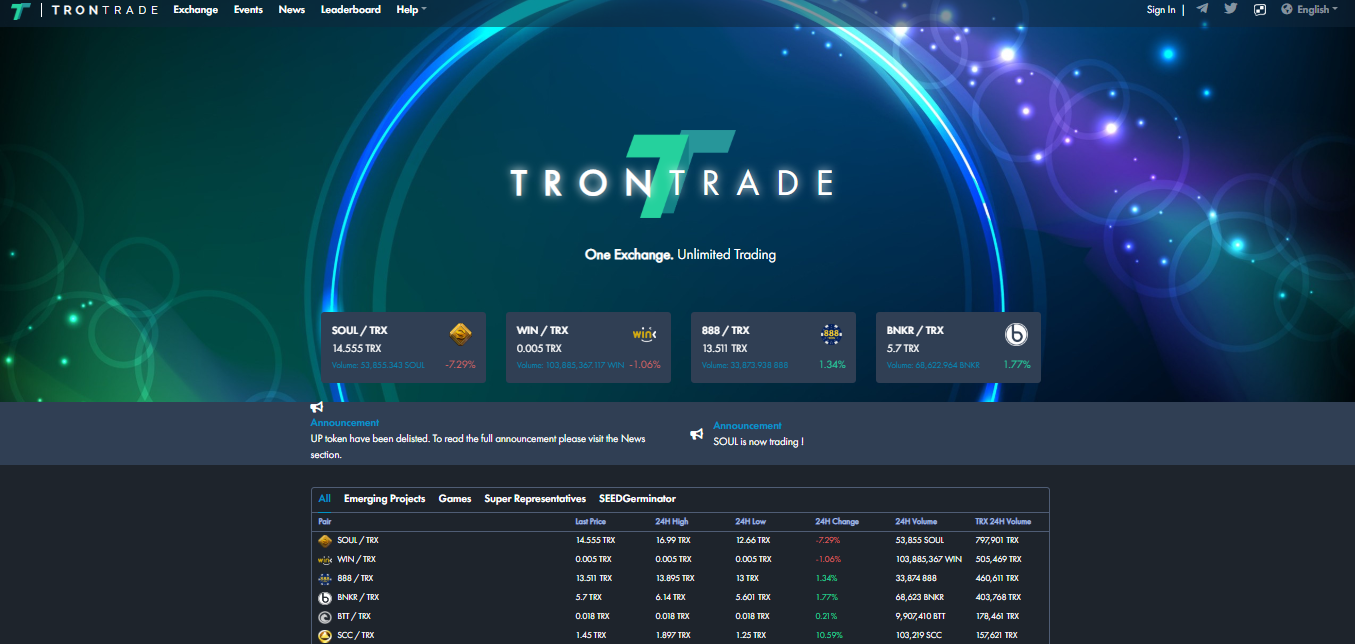Select the WIN token icon in the pairs table
1355x644 pixels.
coord(325,559)
